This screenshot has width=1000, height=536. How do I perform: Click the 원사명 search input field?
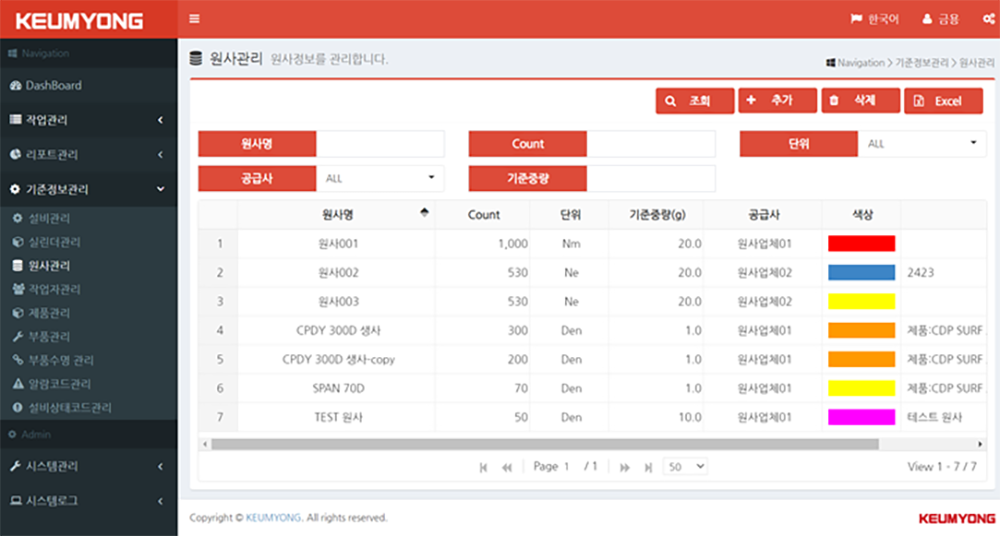point(380,144)
